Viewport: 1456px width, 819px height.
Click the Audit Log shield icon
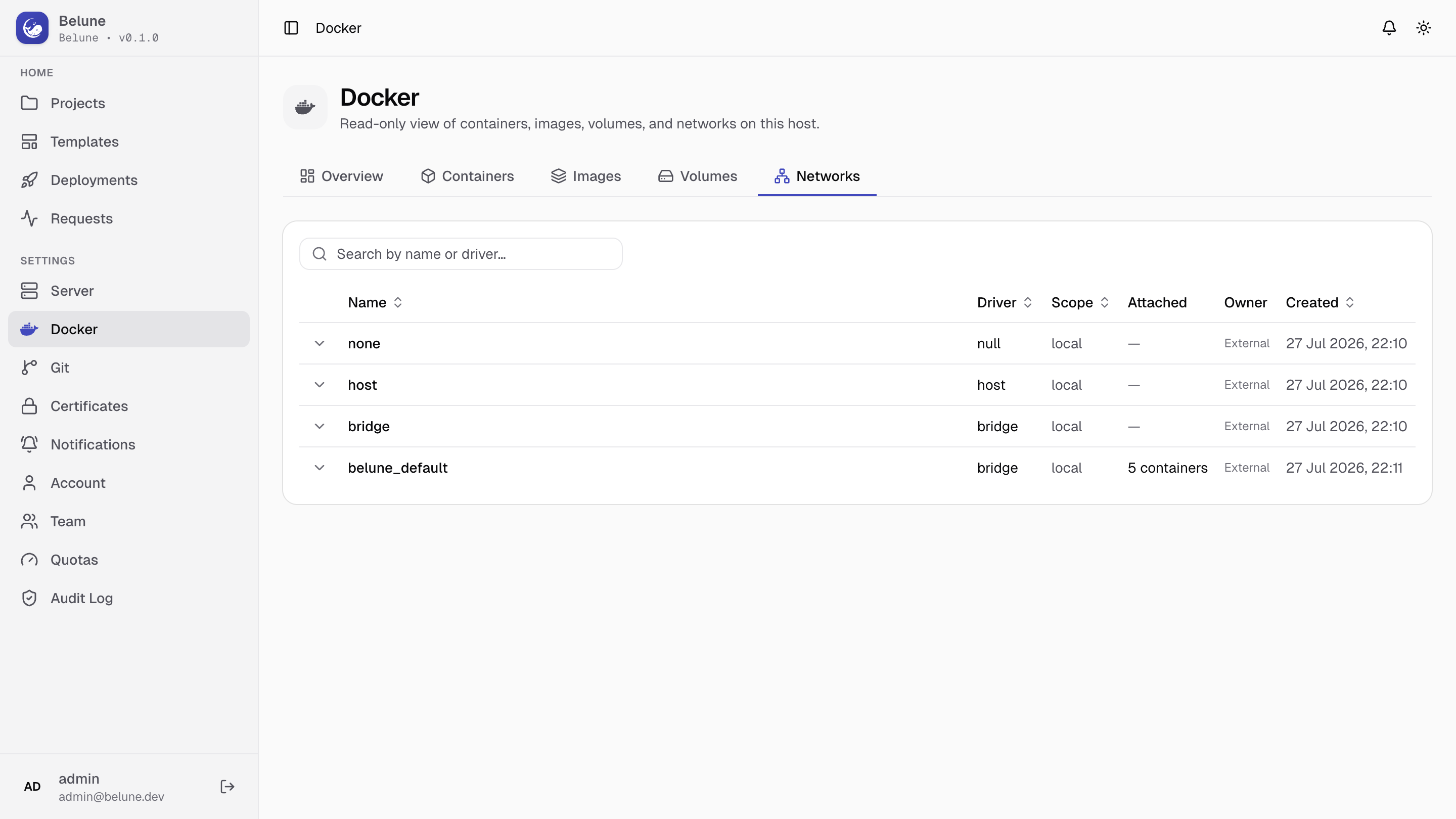[29, 598]
